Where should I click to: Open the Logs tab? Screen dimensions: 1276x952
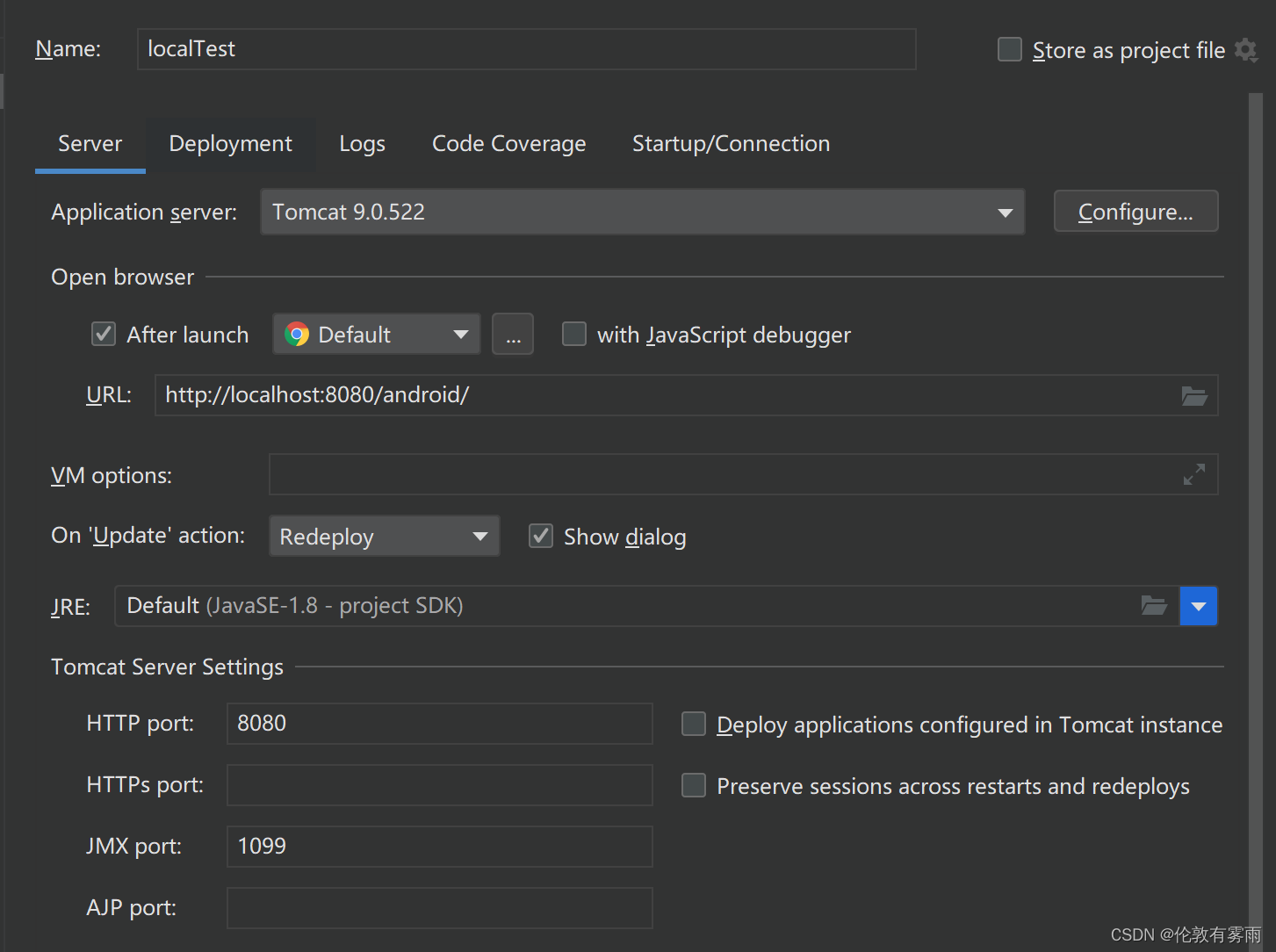click(x=362, y=144)
